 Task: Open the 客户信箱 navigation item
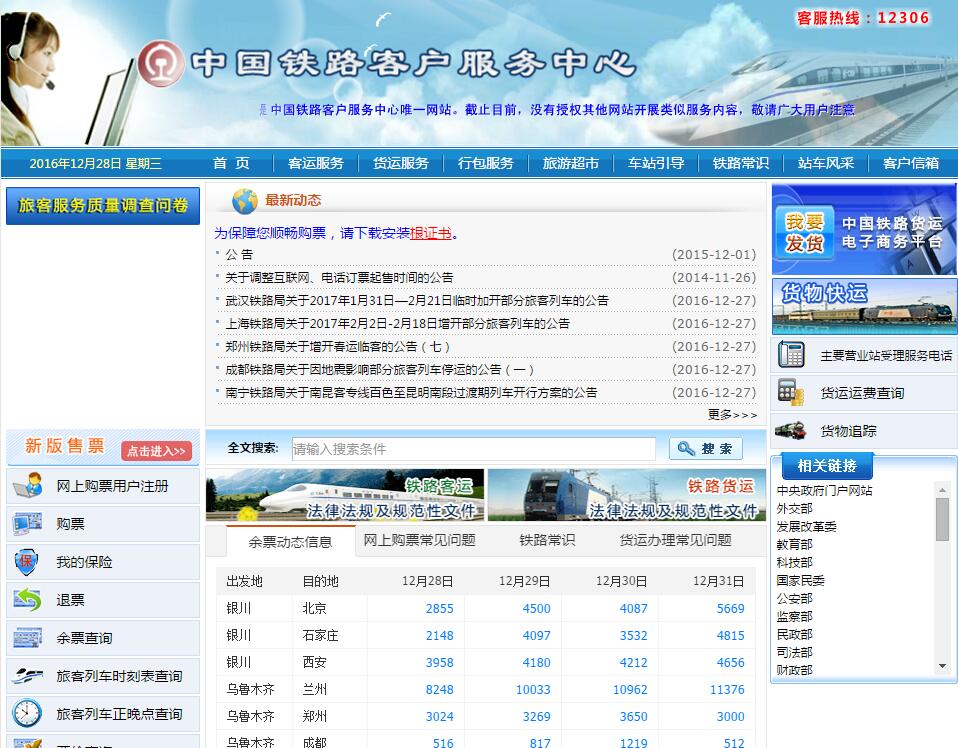(910, 163)
